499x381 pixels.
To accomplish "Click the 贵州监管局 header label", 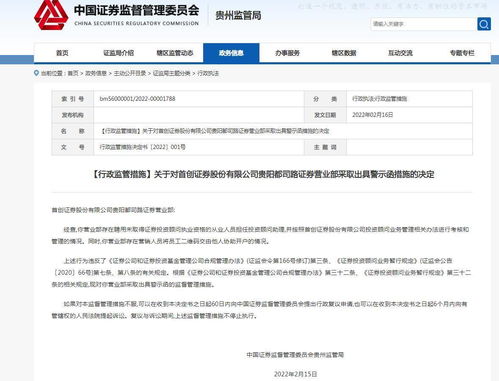I will 238,15.
